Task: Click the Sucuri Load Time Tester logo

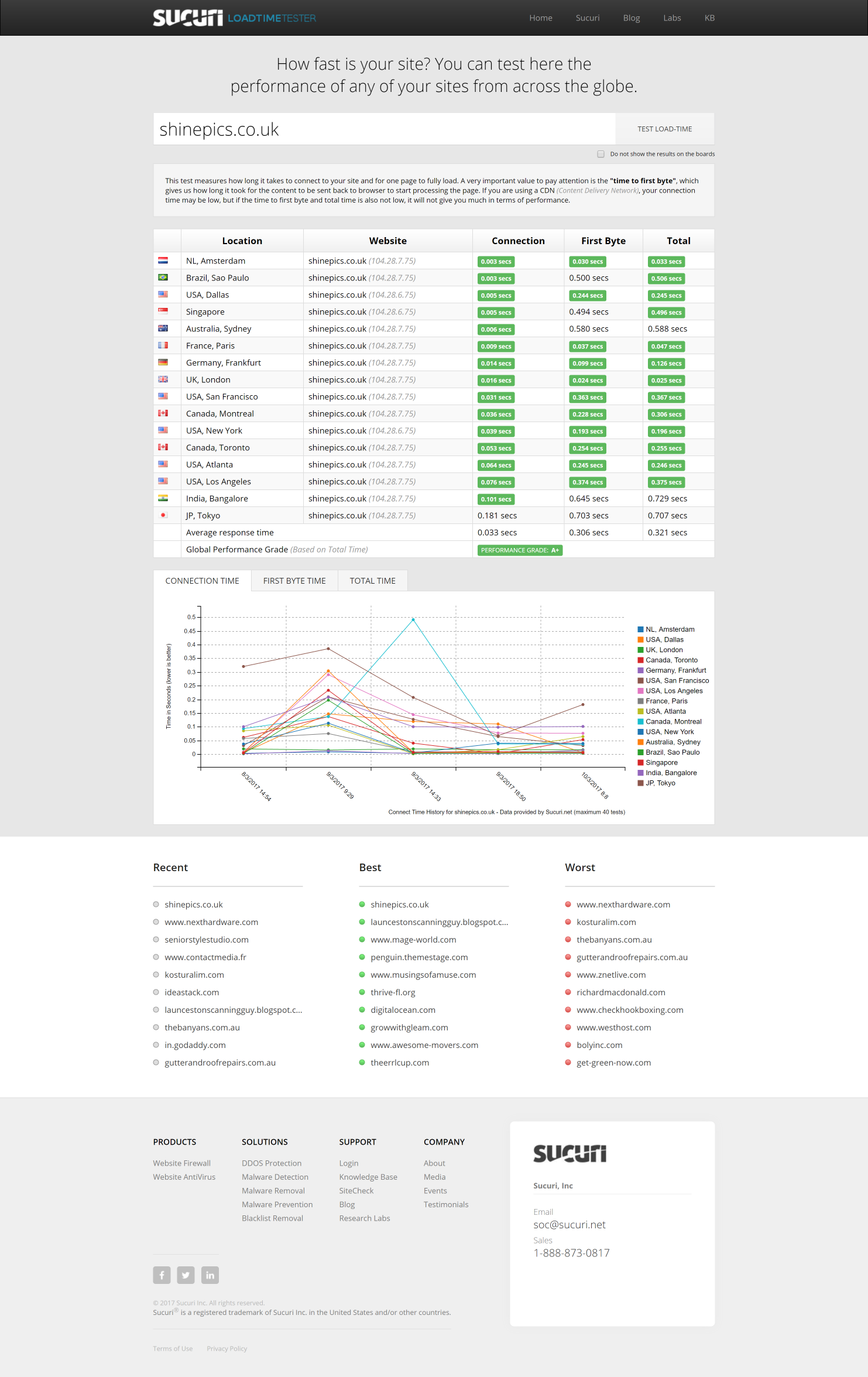Action: tap(234, 18)
